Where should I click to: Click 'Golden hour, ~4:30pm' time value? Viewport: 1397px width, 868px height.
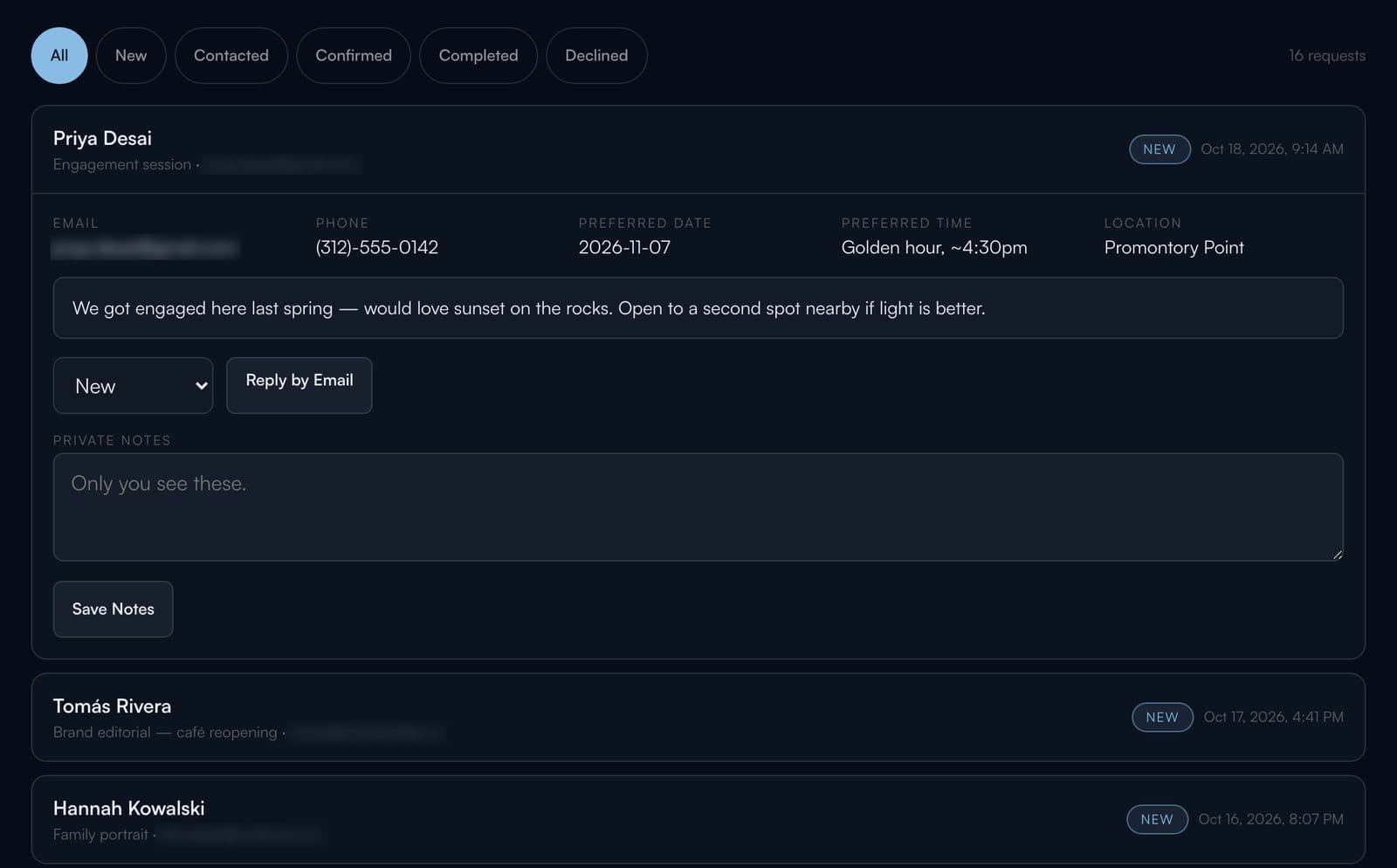(934, 247)
